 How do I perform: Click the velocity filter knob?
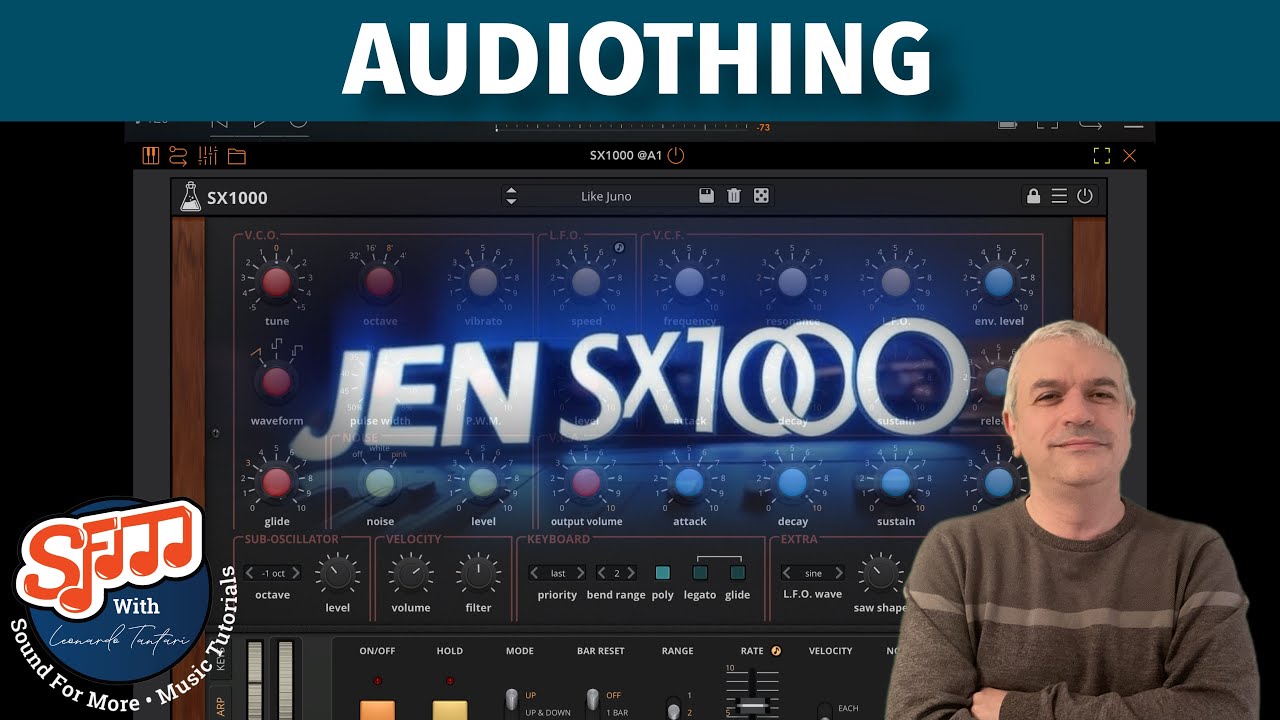click(479, 574)
